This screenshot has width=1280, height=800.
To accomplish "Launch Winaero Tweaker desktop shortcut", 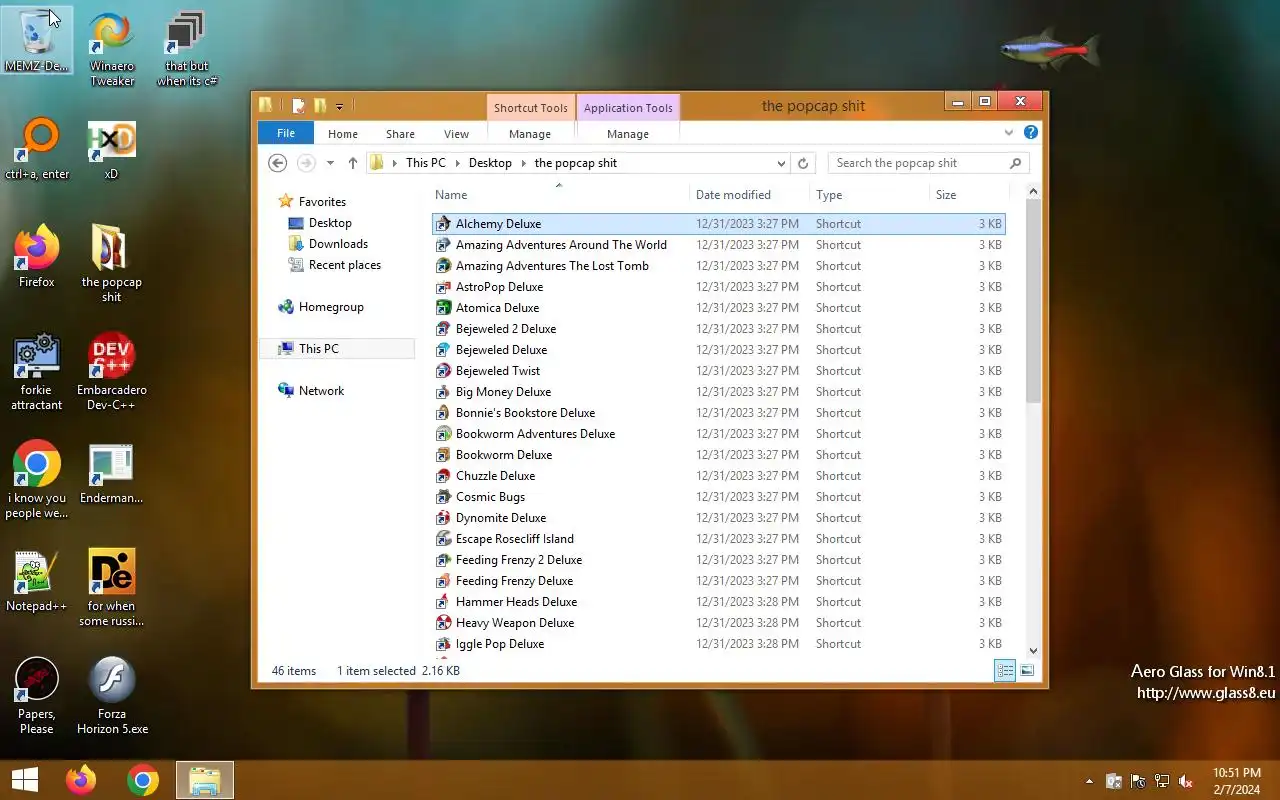I will tap(112, 50).
